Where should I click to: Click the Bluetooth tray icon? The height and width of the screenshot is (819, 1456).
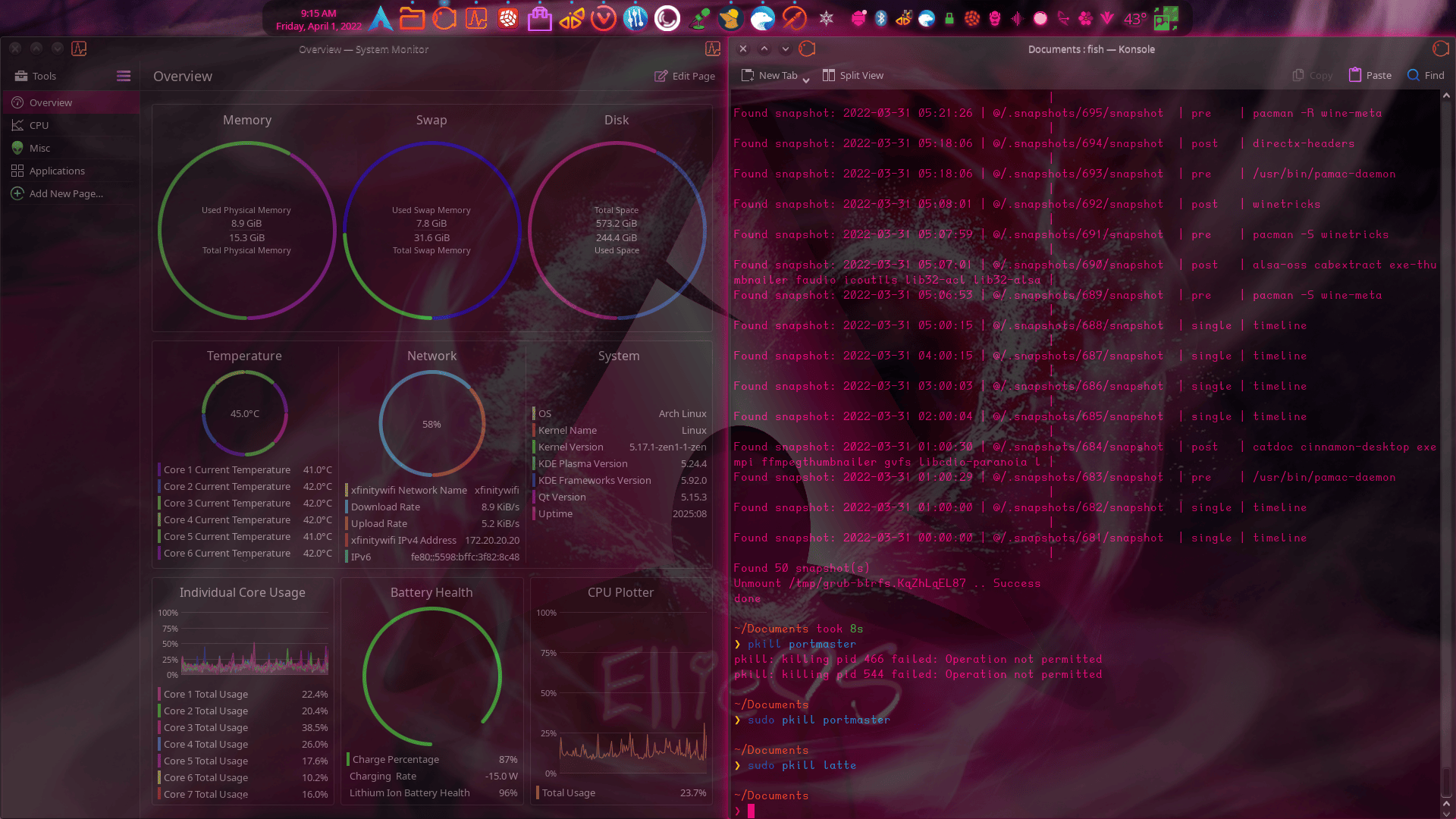[x=880, y=19]
